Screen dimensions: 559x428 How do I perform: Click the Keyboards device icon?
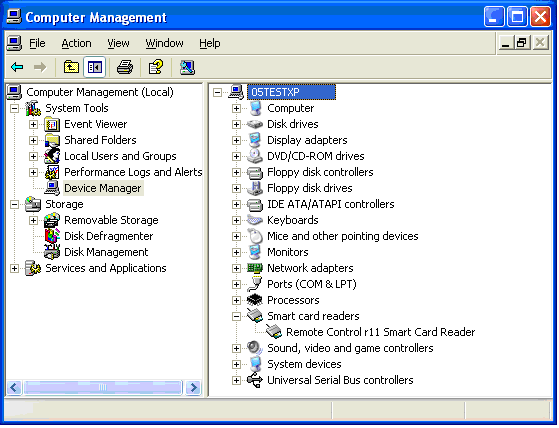tap(255, 220)
